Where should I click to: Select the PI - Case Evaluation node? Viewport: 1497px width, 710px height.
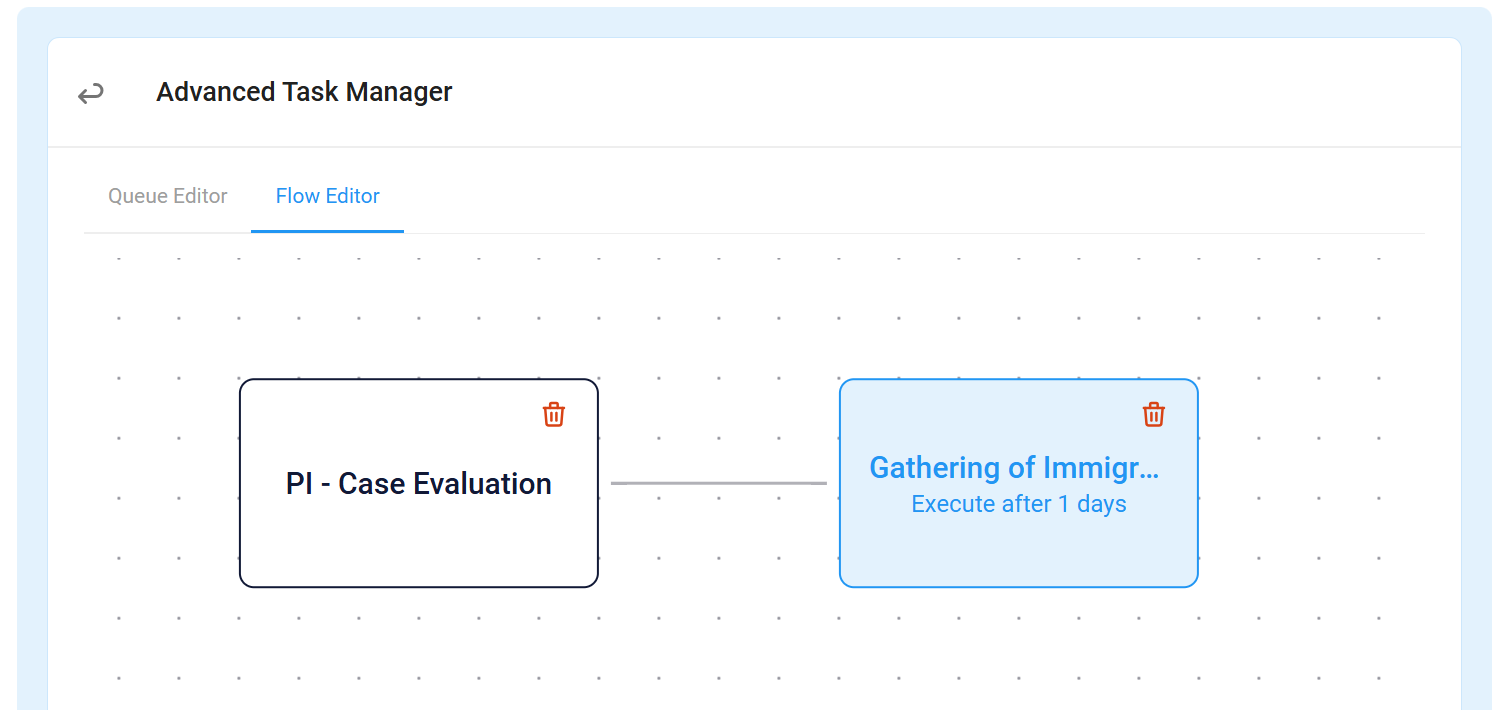[419, 483]
